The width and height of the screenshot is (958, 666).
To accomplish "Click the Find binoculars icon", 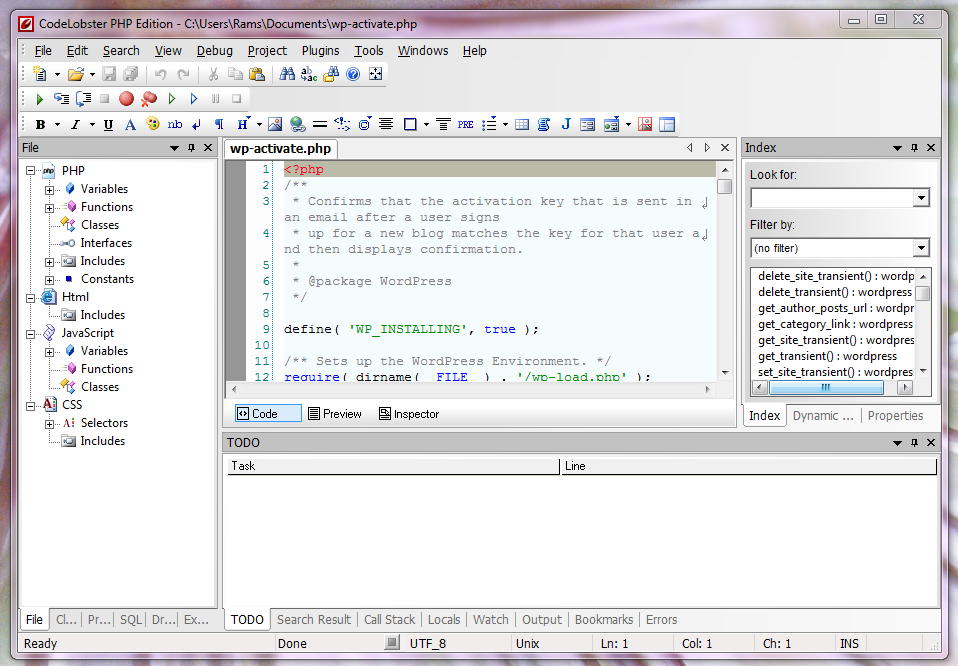I will 287,74.
